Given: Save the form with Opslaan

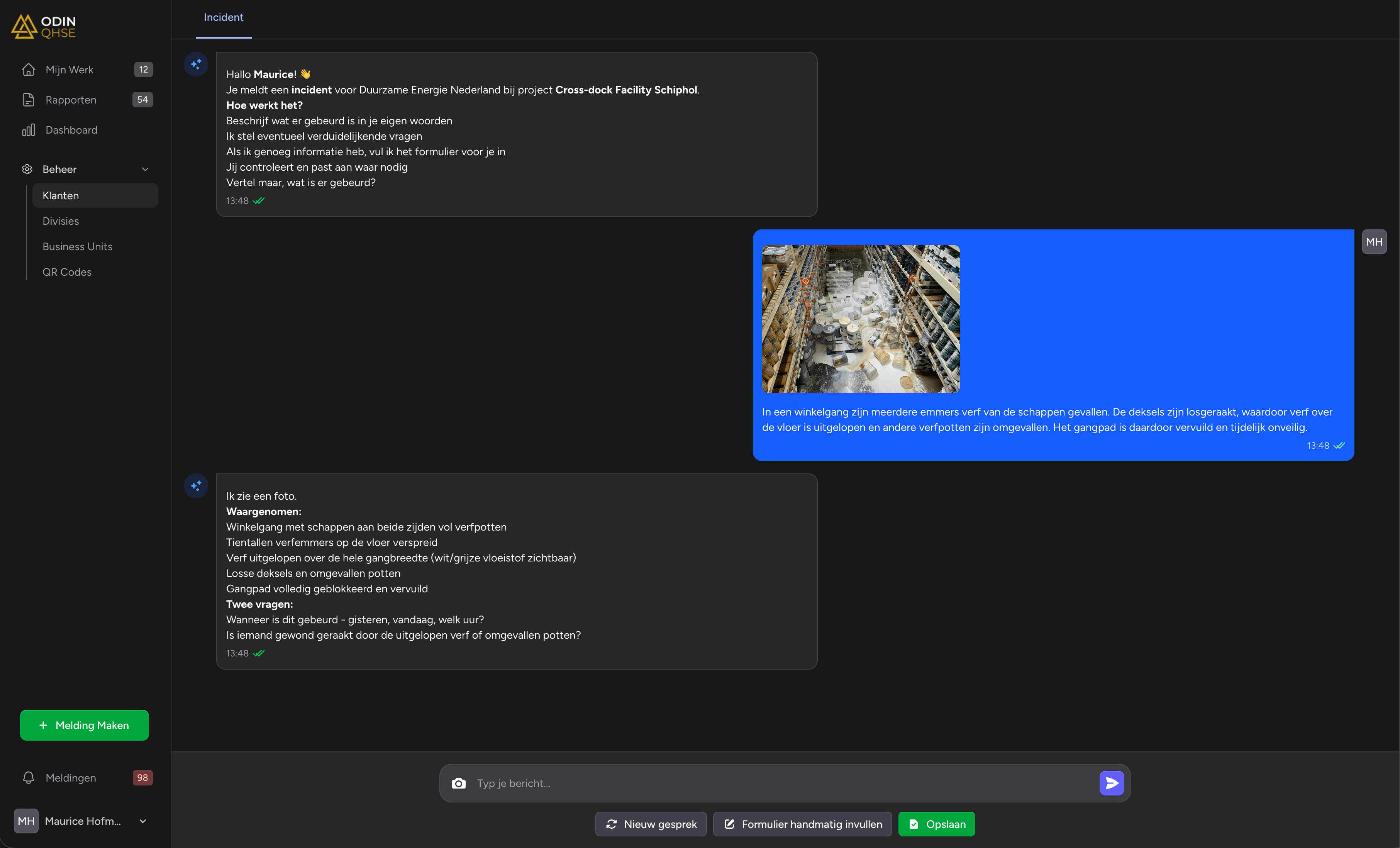Looking at the screenshot, I should coord(936,824).
